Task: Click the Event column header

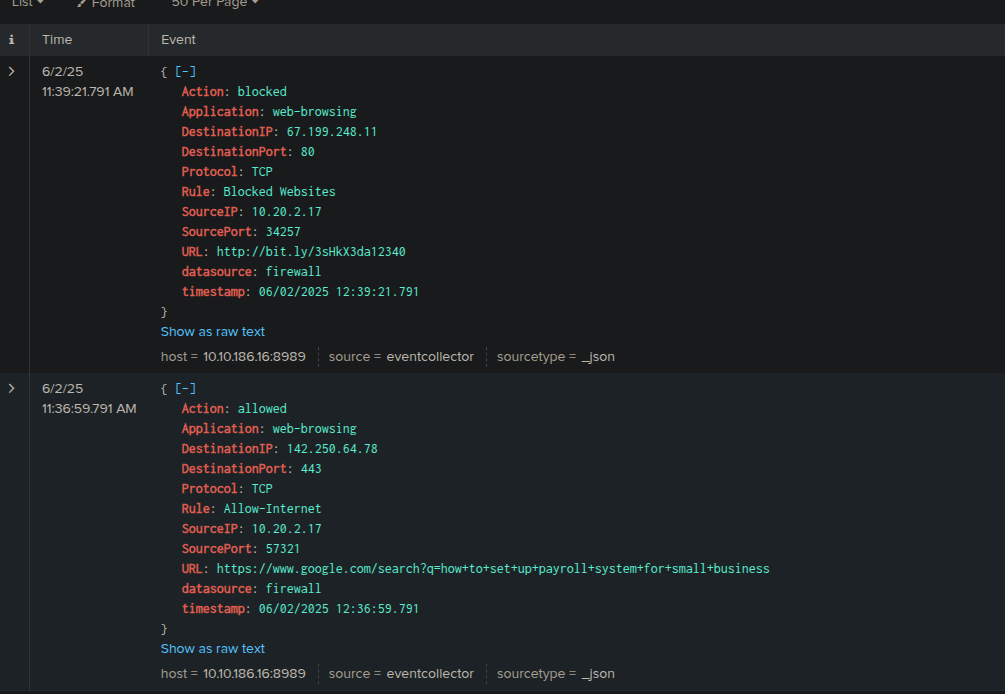Action: tap(177, 40)
